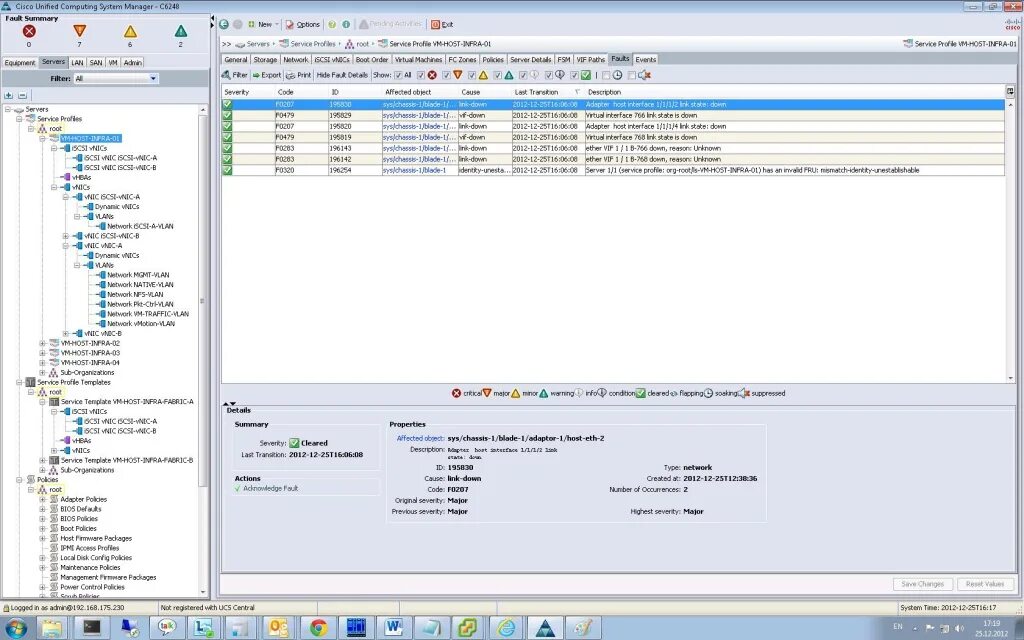The width and height of the screenshot is (1024, 640).
Task: Toggle the major severity filter checkbox
Action: pyautogui.click(x=447, y=75)
